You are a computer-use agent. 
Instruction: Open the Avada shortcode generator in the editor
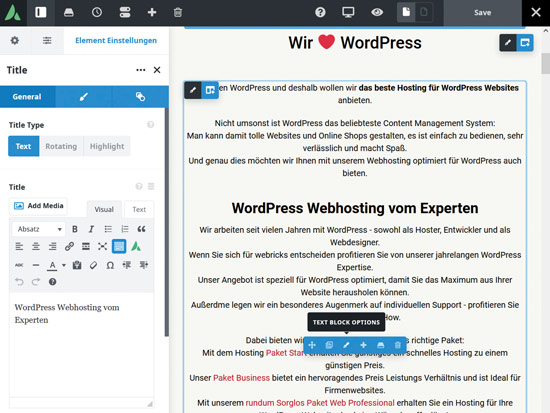[136, 246]
